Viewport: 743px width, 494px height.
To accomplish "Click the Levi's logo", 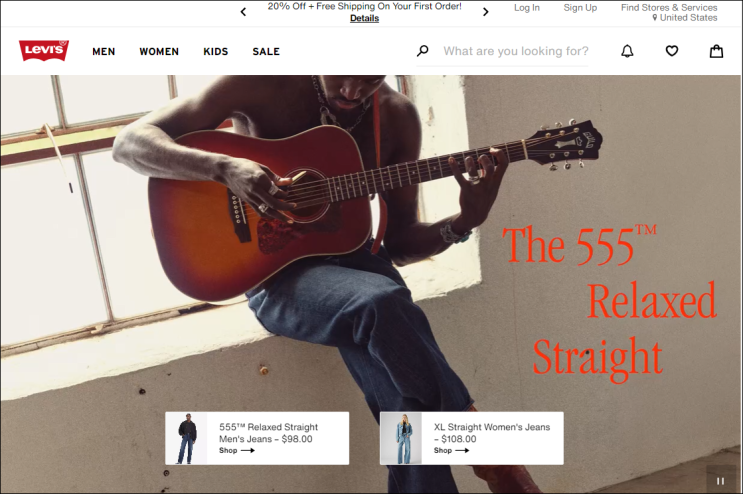I will [x=44, y=51].
